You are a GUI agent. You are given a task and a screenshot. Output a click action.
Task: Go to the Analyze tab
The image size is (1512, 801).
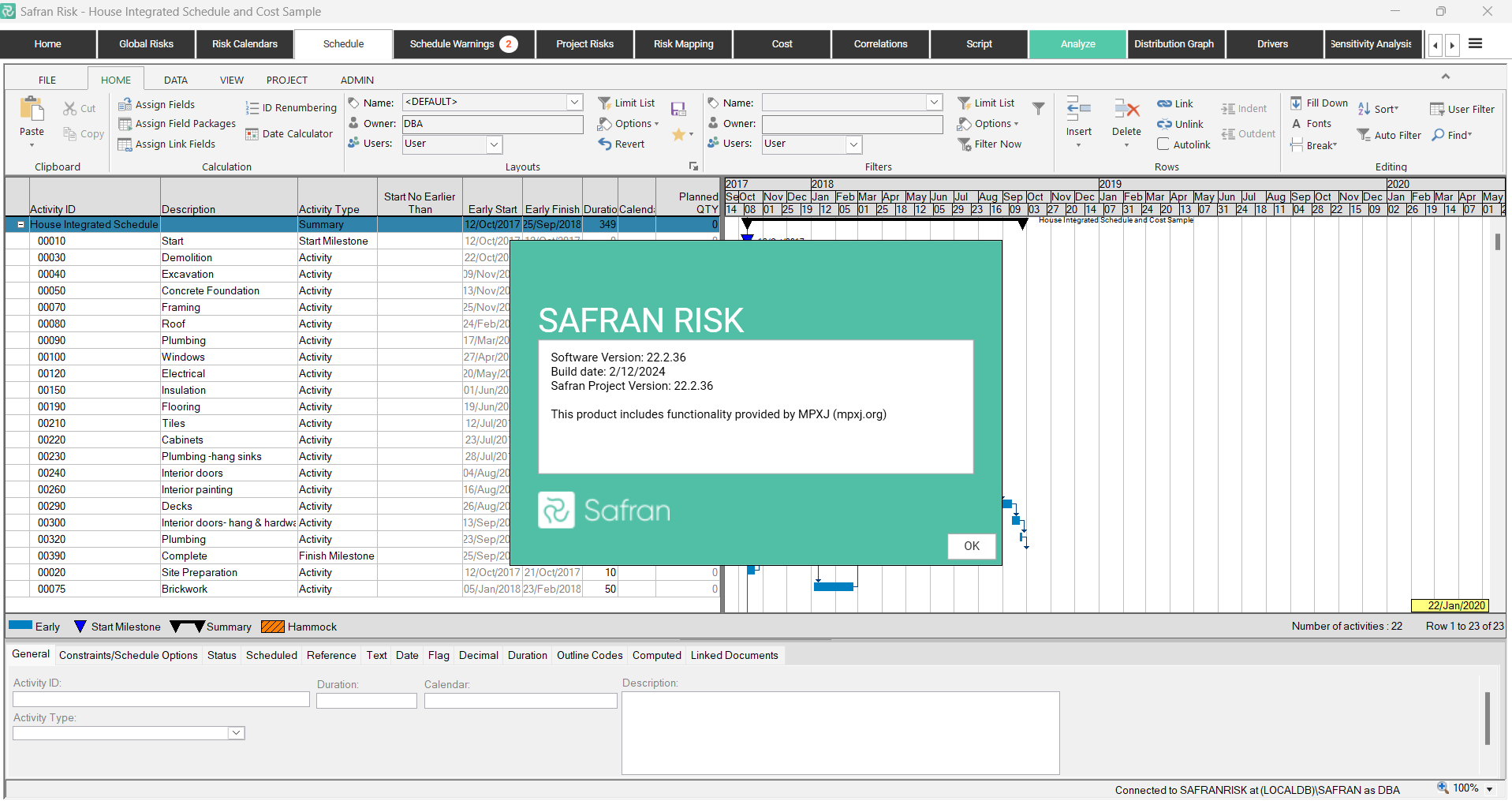point(1077,44)
